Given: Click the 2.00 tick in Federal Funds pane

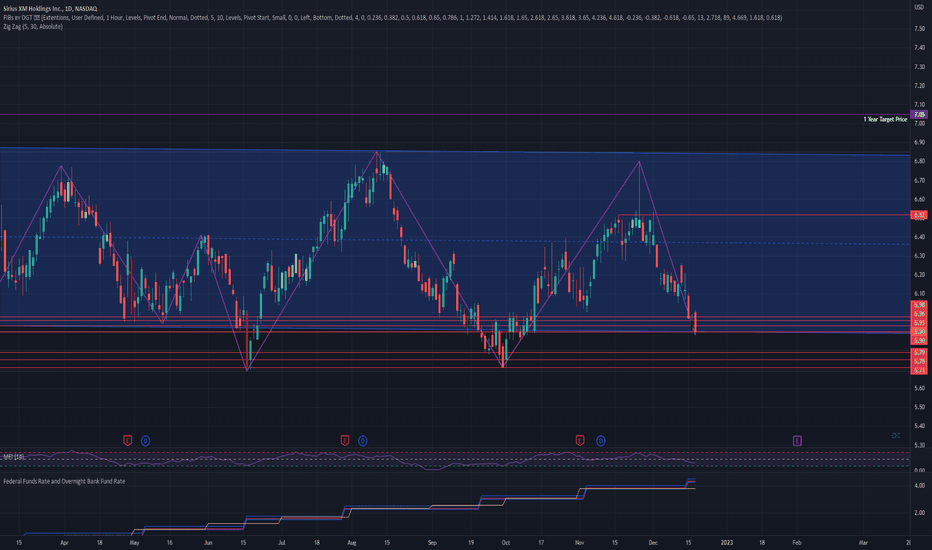Looking at the screenshot, I should (919, 513).
